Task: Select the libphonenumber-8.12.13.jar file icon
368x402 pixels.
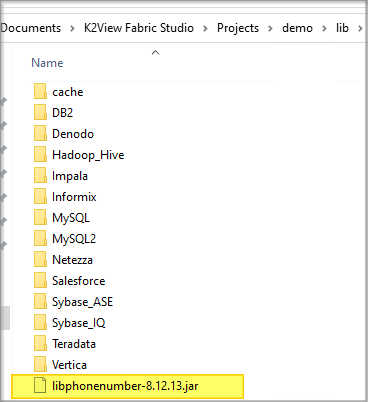Action: 40,386
